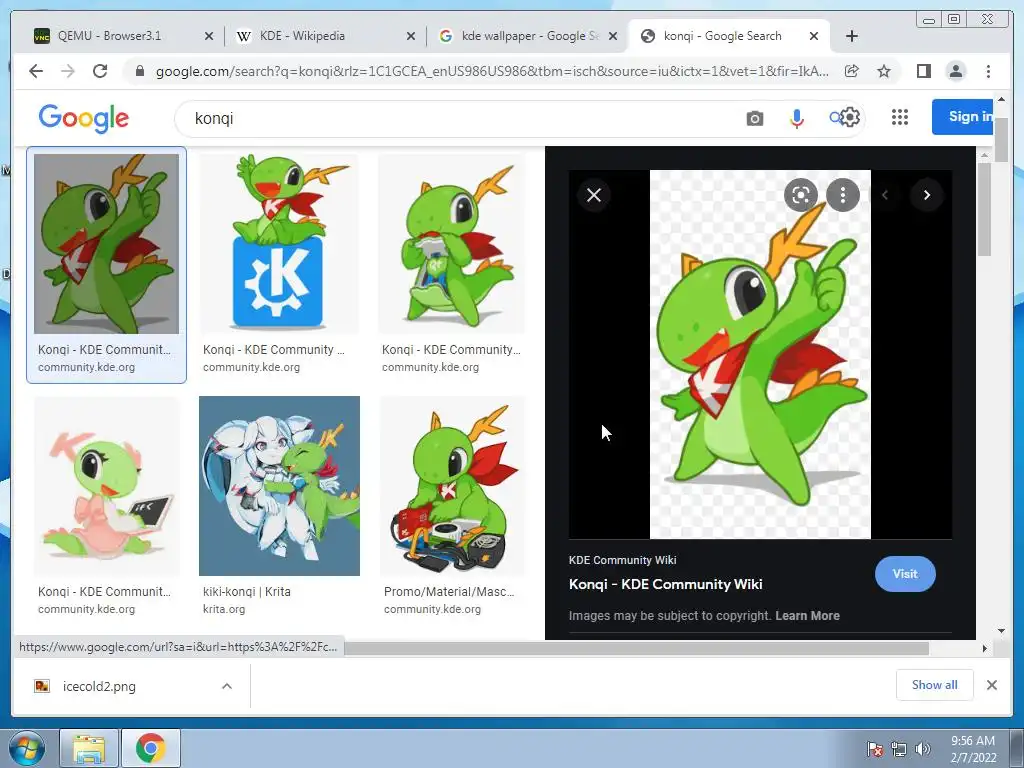Close the downloads bar
This screenshot has width=1024, height=768.
[x=991, y=685]
